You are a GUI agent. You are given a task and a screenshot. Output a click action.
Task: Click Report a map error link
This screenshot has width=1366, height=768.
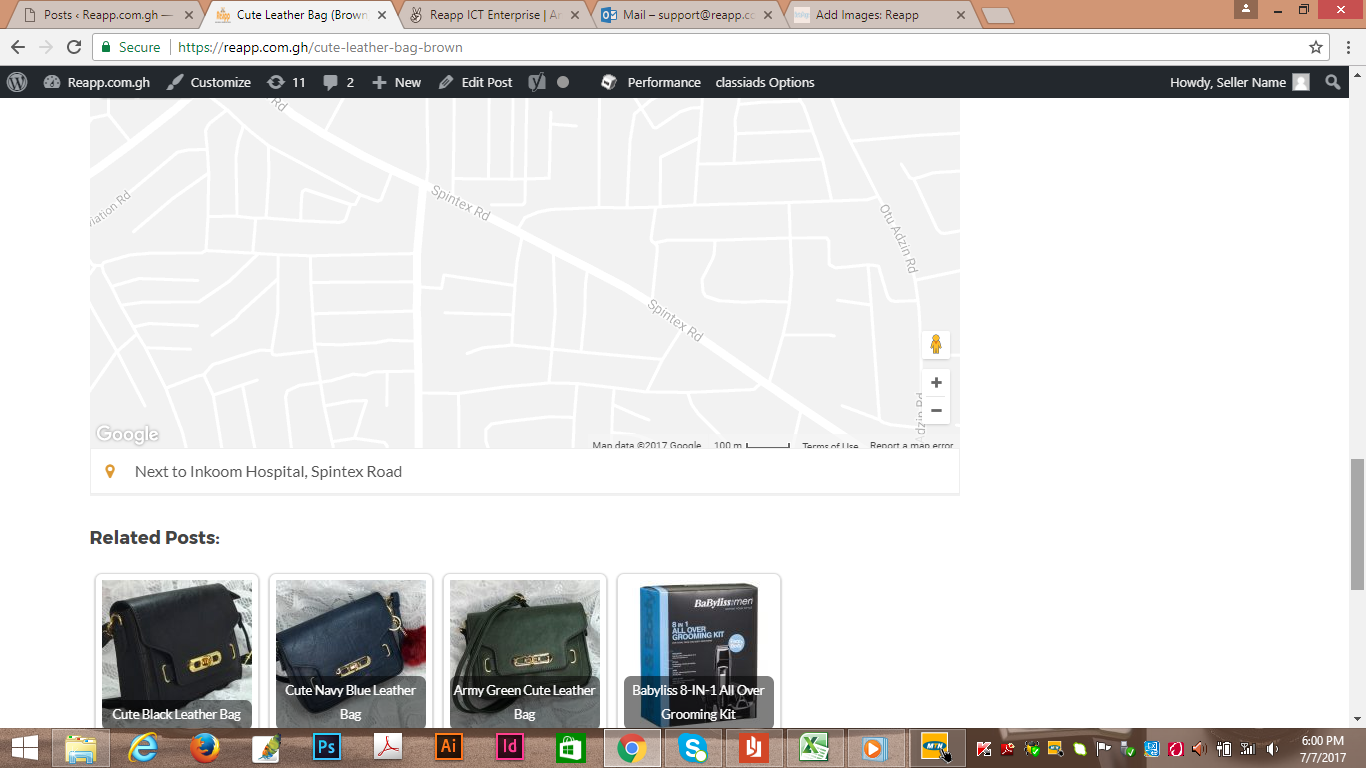[911, 446]
